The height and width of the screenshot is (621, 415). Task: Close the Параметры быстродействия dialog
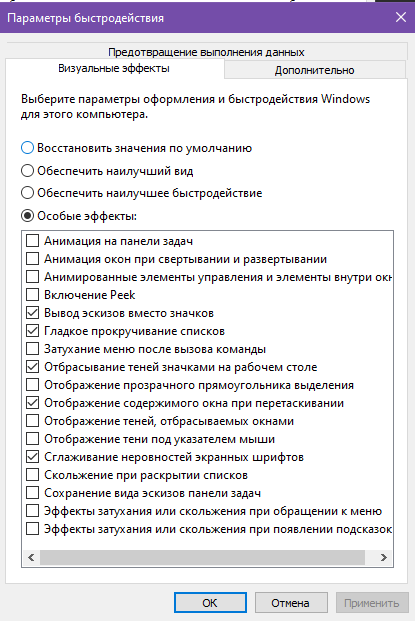coord(401,17)
